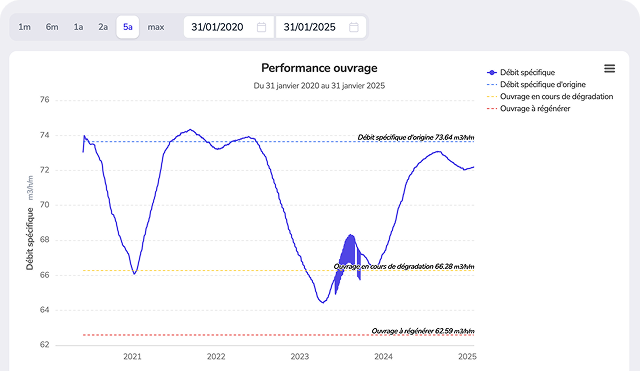This screenshot has width=640, height=371.
Task: Select the 1a time range
Action: coord(78,27)
